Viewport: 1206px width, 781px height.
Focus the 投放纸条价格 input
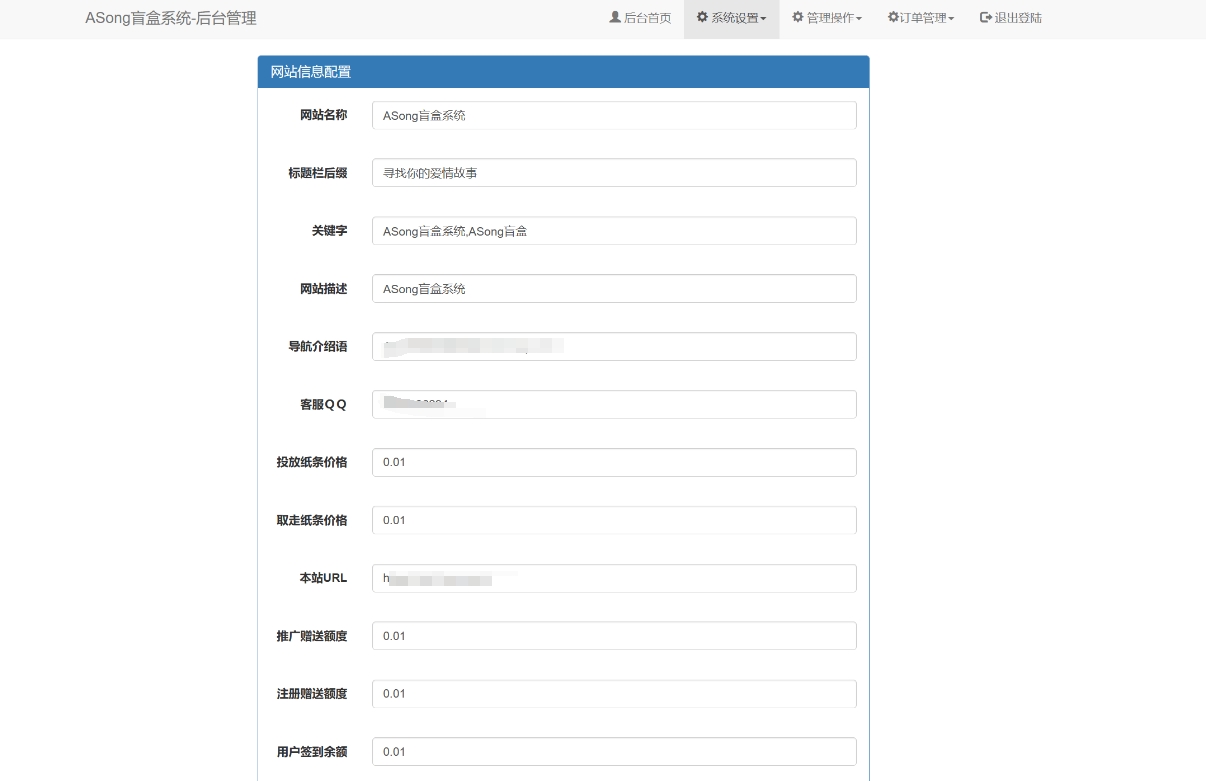tap(614, 463)
